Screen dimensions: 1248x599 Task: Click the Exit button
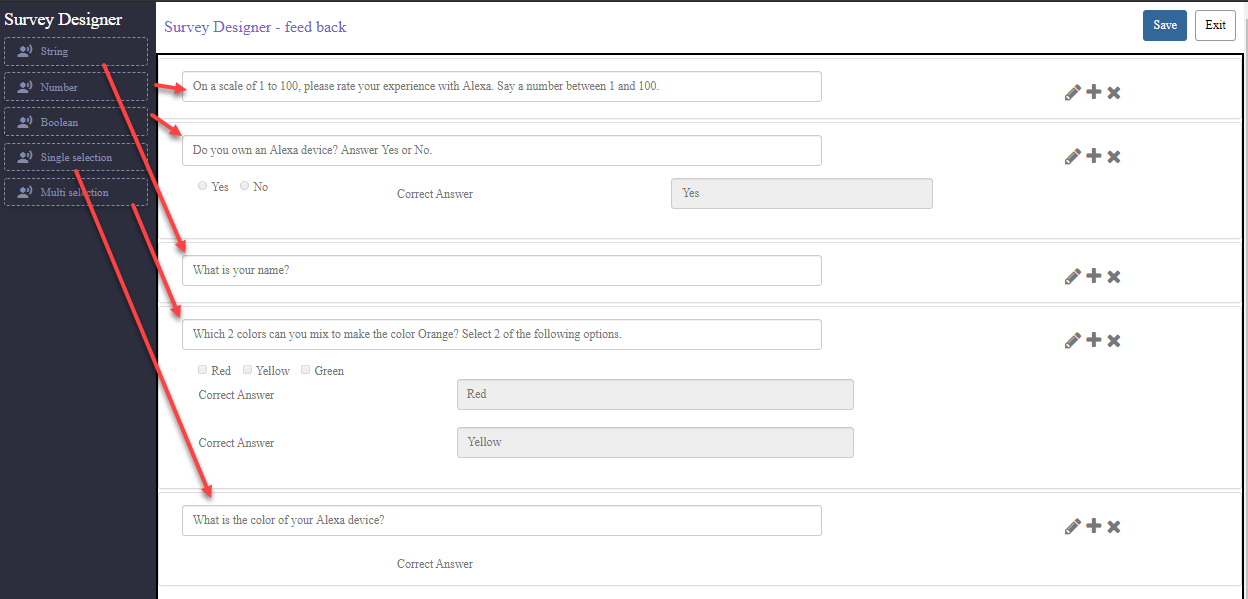tap(1215, 25)
